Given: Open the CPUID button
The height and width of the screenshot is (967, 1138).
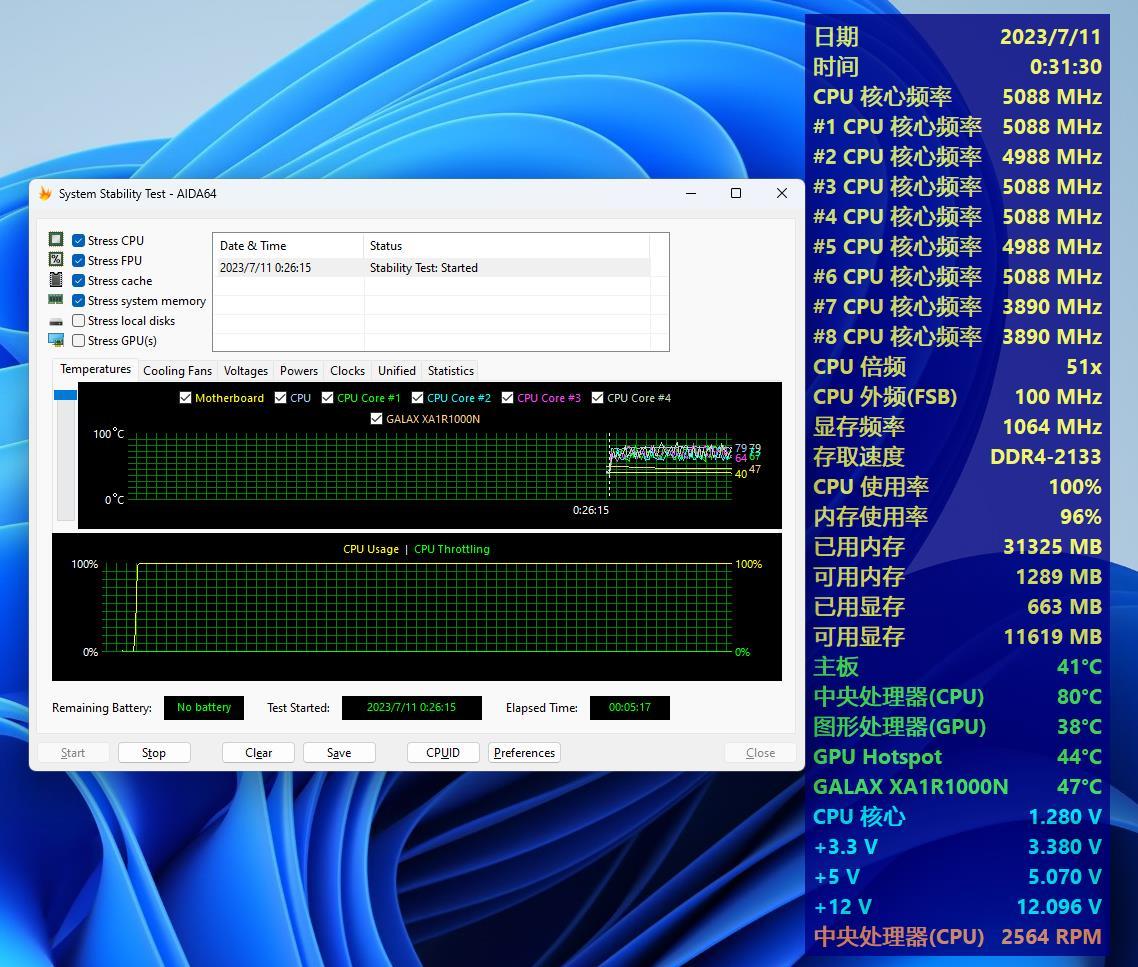Looking at the screenshot, I should click(x=443, y=753).
